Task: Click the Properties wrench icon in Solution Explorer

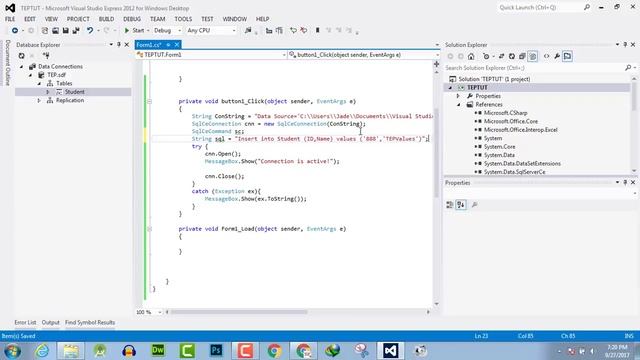Action: 557,56
